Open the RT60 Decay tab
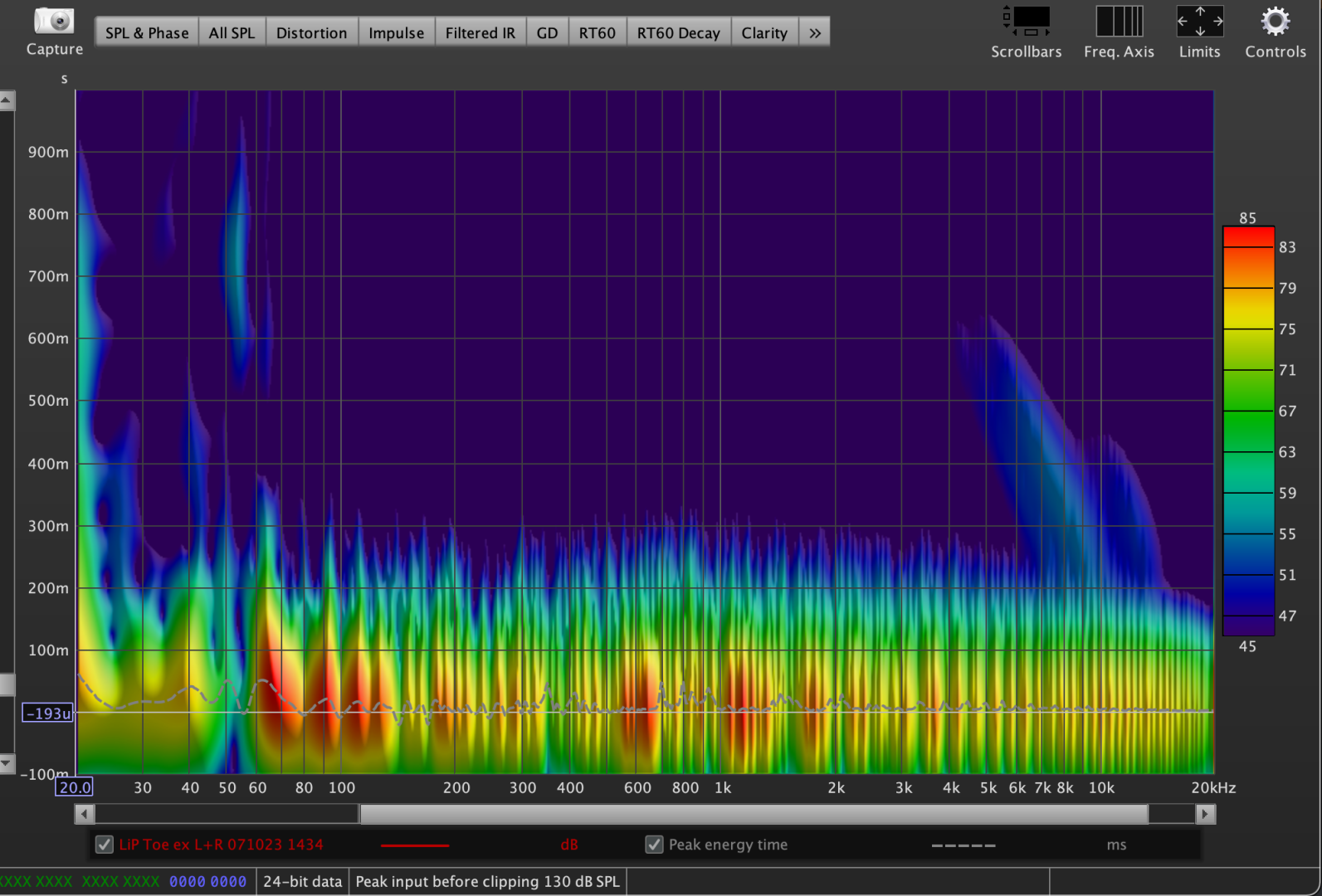This screenshot has width=1322, height=896. click(678, 33)
